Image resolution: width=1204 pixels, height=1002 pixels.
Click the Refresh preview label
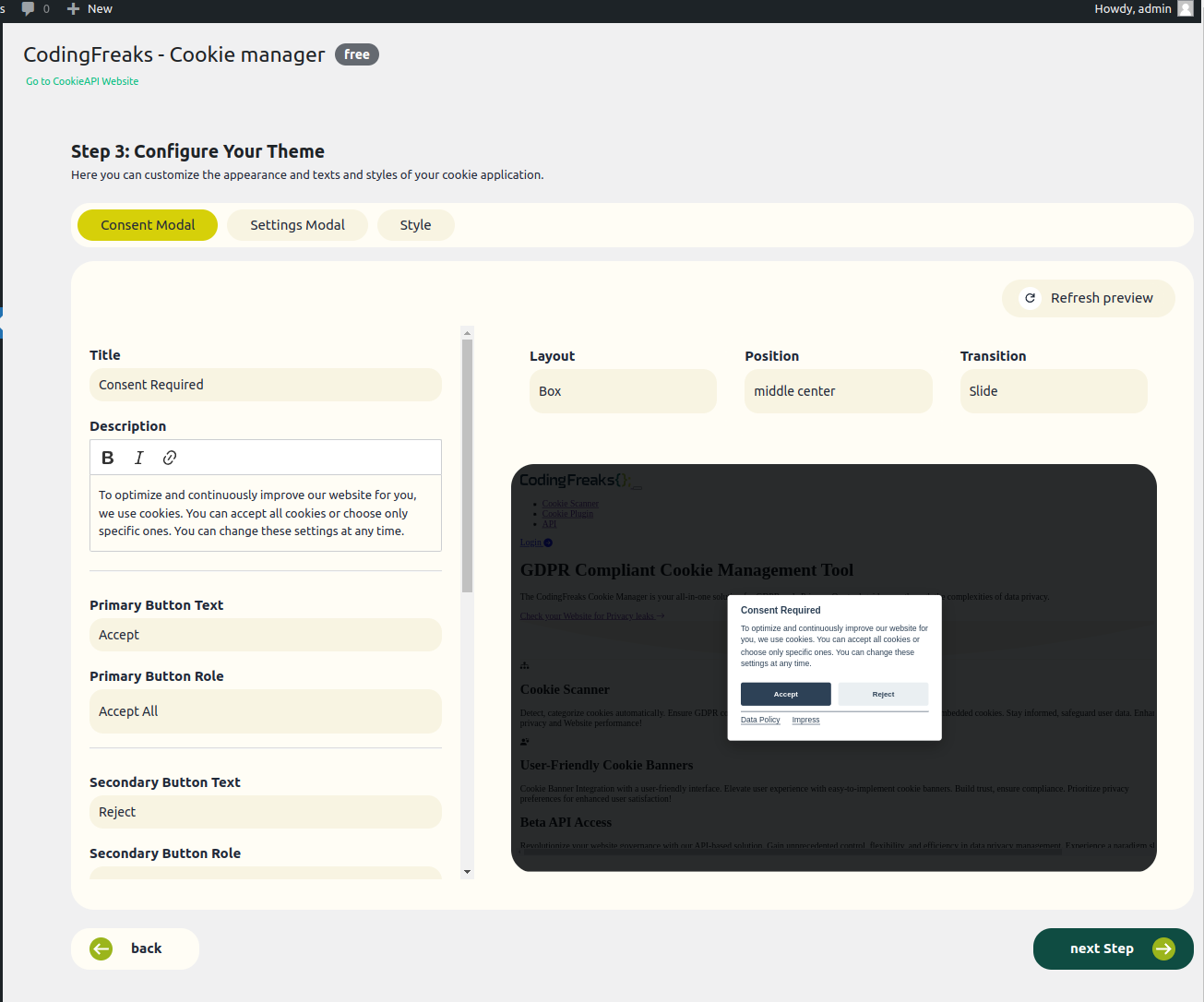[1102, 298]
